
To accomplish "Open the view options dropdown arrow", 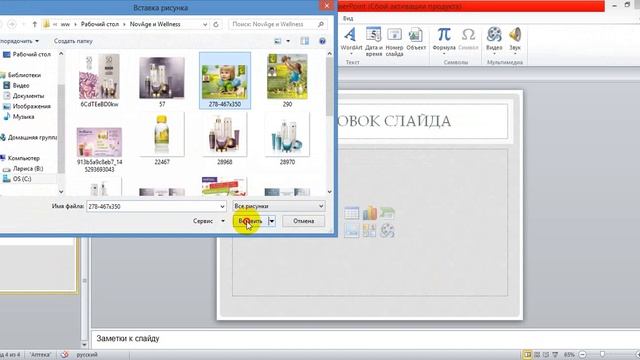I will pos(288,41).
